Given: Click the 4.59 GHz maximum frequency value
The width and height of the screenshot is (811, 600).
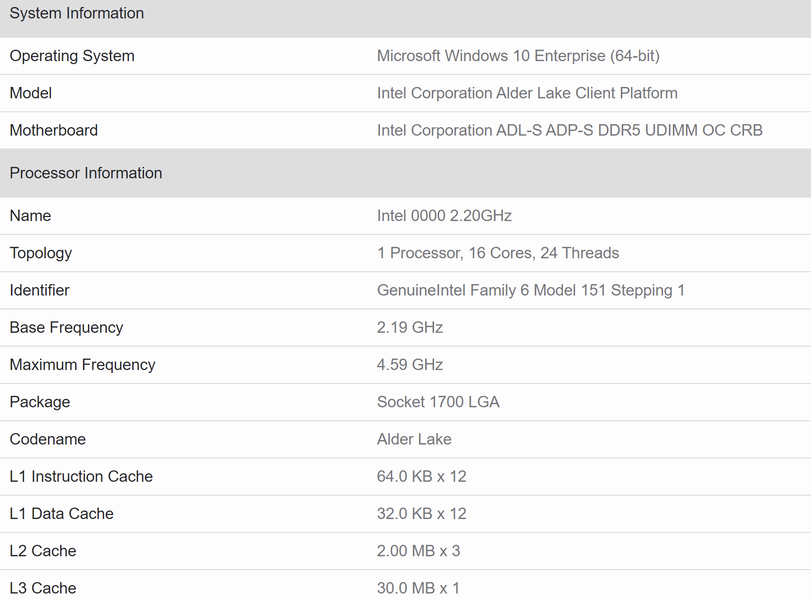Looking at the screenshot, I should click(410, 365).
